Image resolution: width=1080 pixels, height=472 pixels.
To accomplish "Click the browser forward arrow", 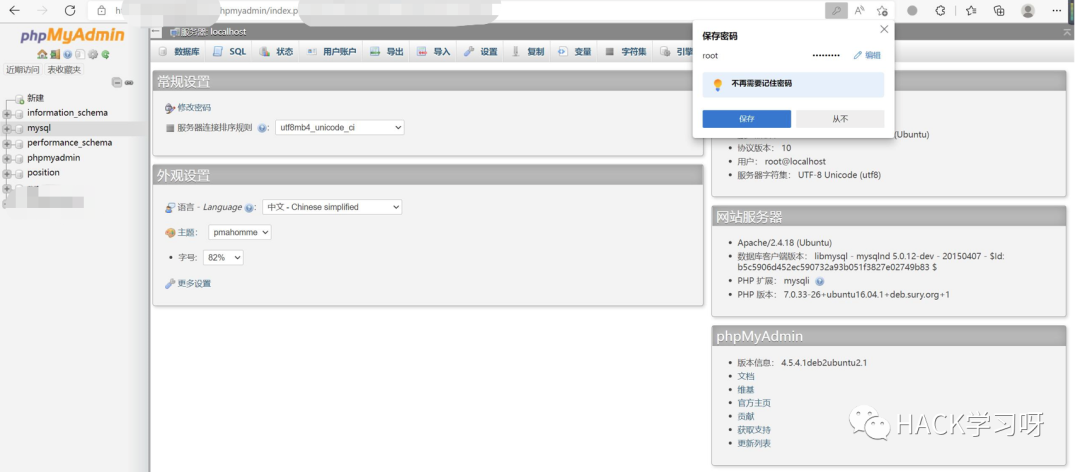I will 42,10.
